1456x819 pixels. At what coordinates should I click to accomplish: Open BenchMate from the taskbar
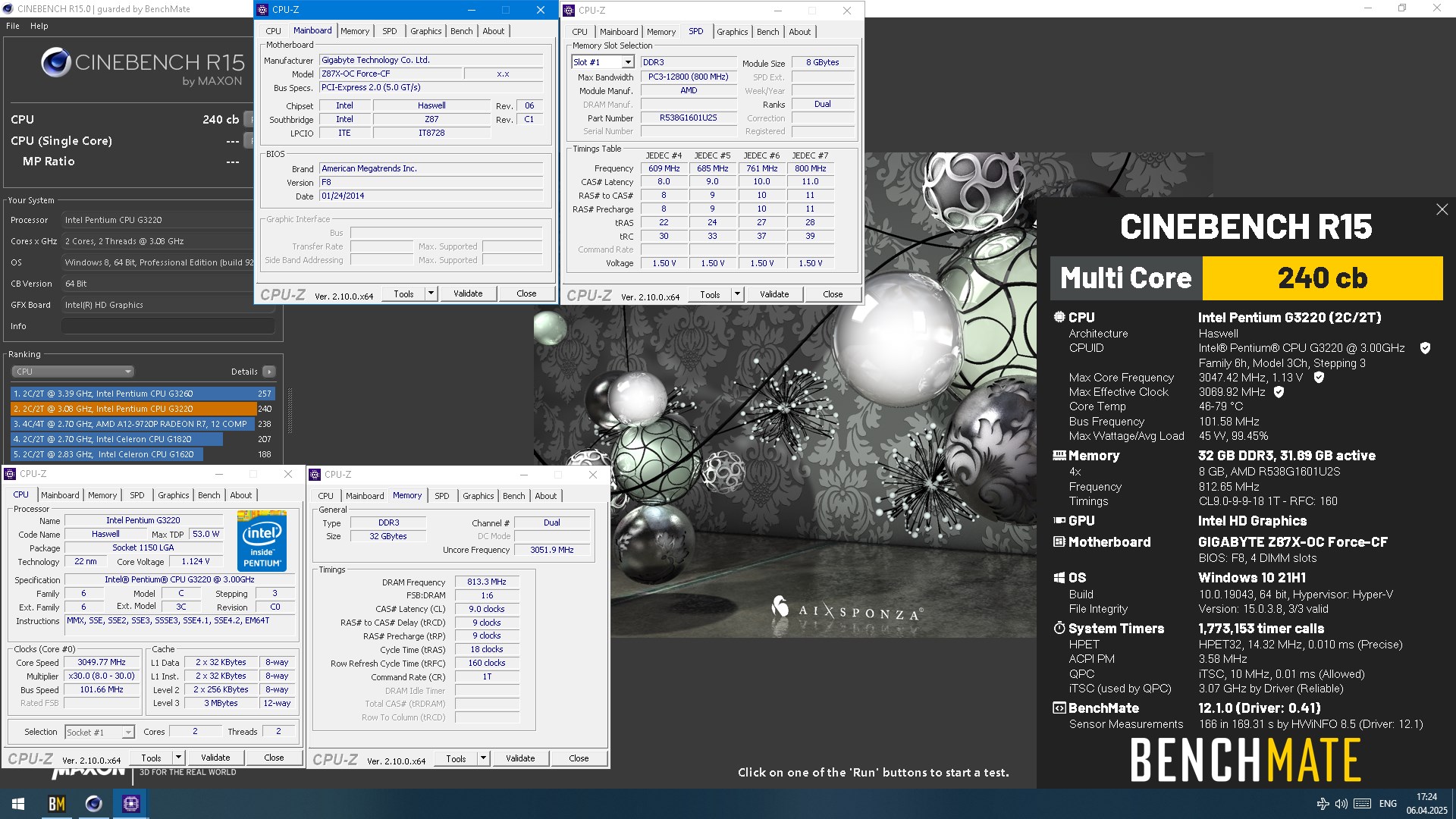tap(56, 804)
